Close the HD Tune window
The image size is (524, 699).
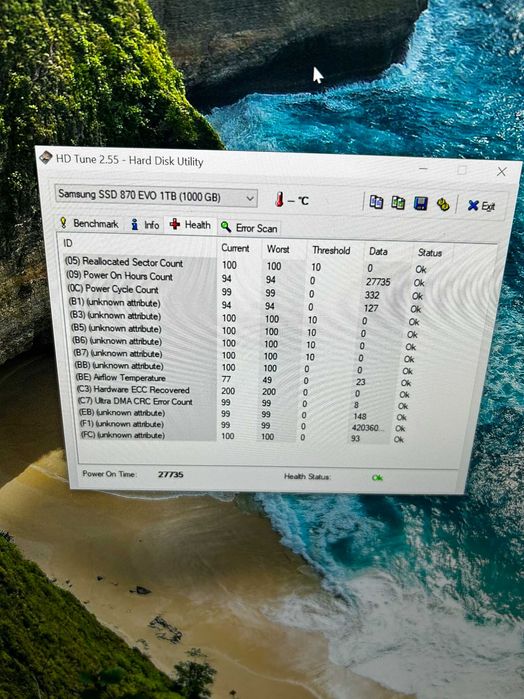(501, 172)
